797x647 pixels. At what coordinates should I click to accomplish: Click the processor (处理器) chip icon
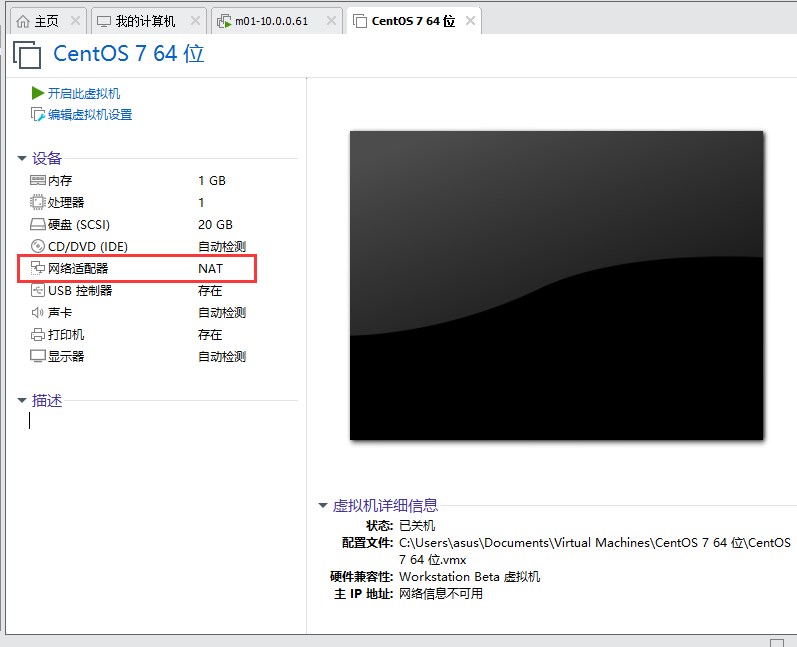pos(38,202)
